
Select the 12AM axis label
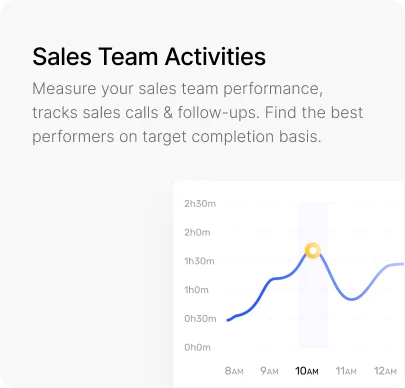385,371
